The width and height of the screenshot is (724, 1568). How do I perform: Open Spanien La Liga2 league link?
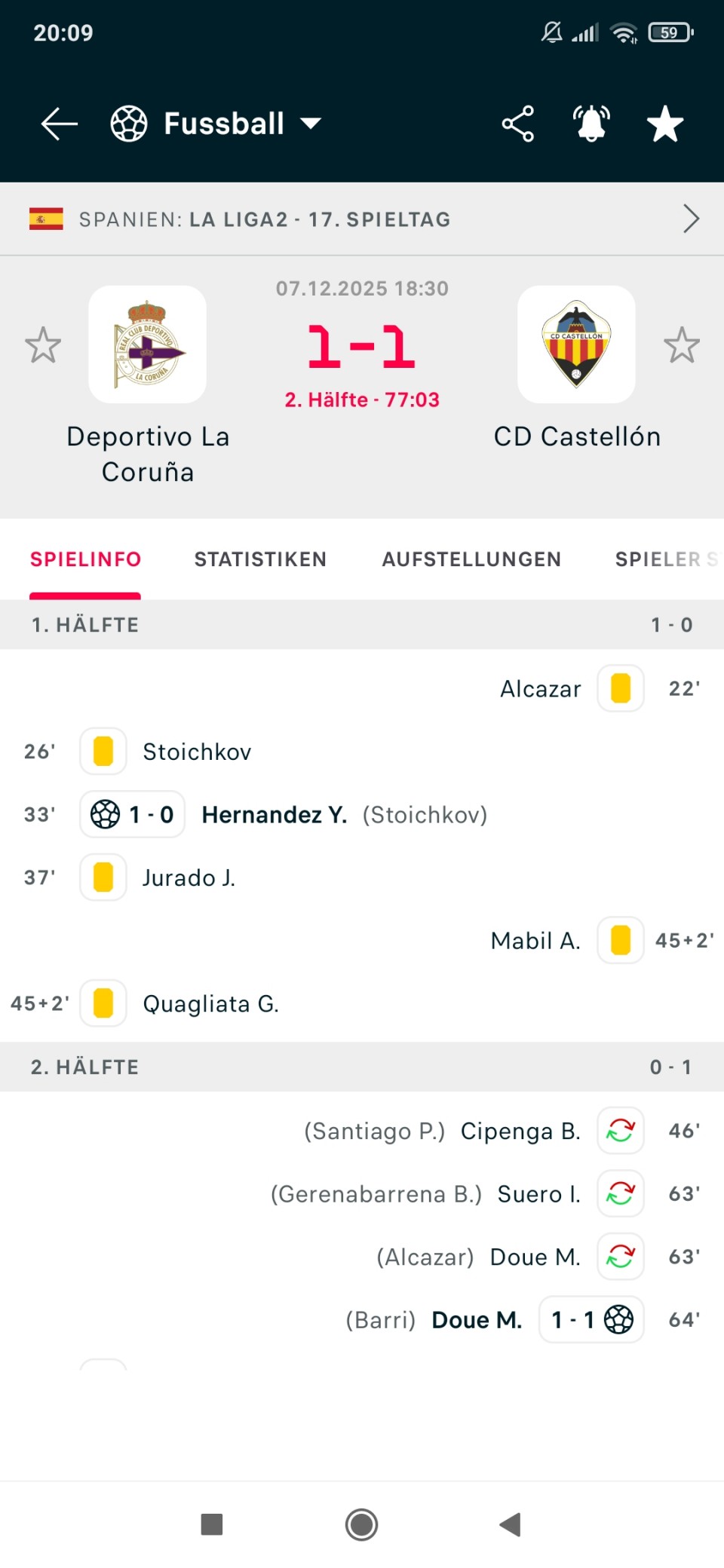[x=264, y=219]
